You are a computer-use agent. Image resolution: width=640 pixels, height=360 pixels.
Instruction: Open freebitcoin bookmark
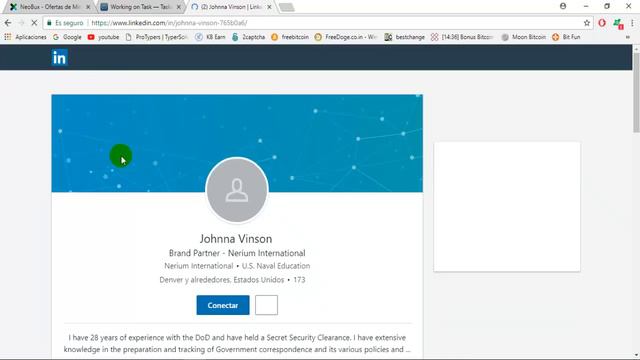(290, 37)
